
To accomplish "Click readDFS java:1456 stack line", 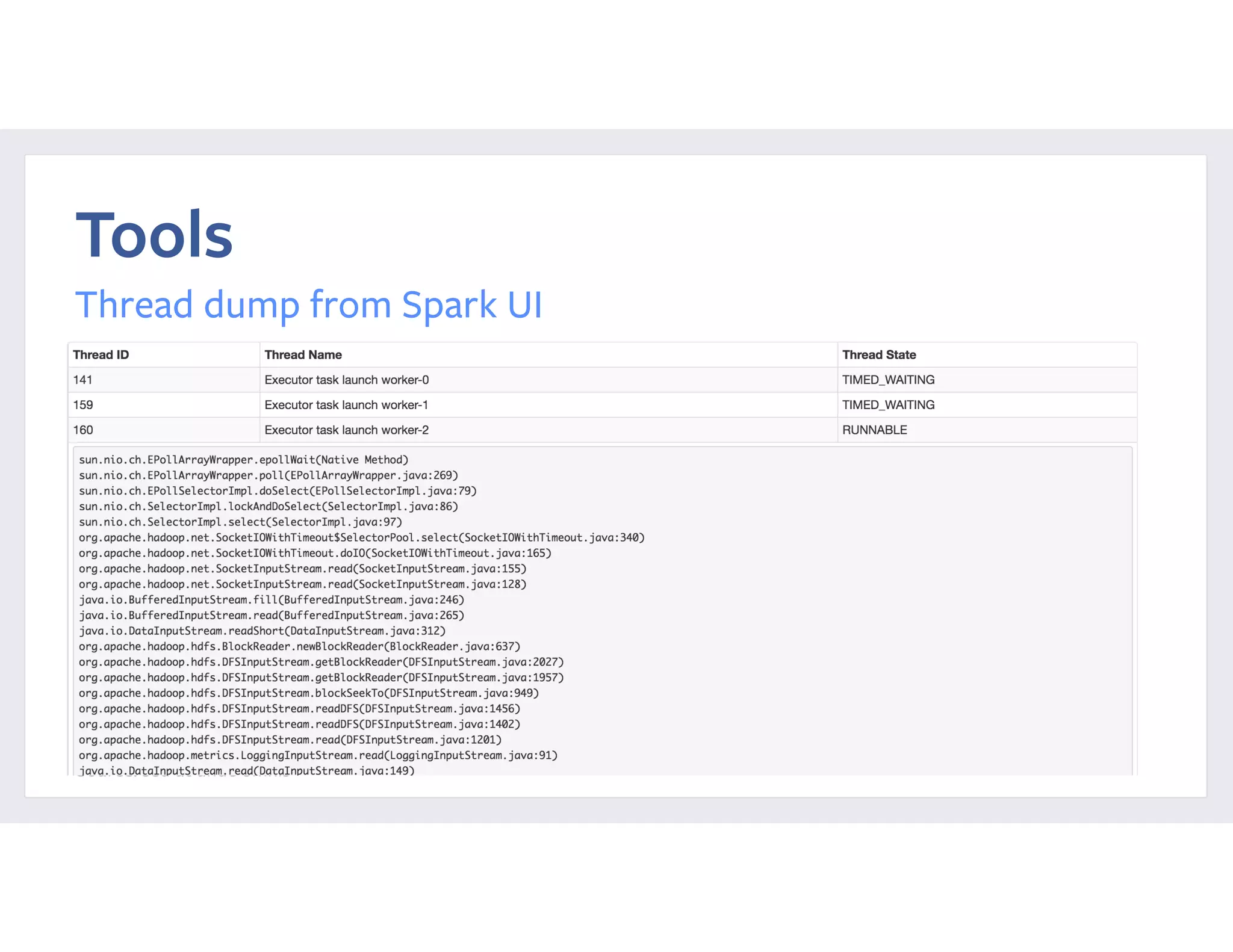I will [300, 709].
